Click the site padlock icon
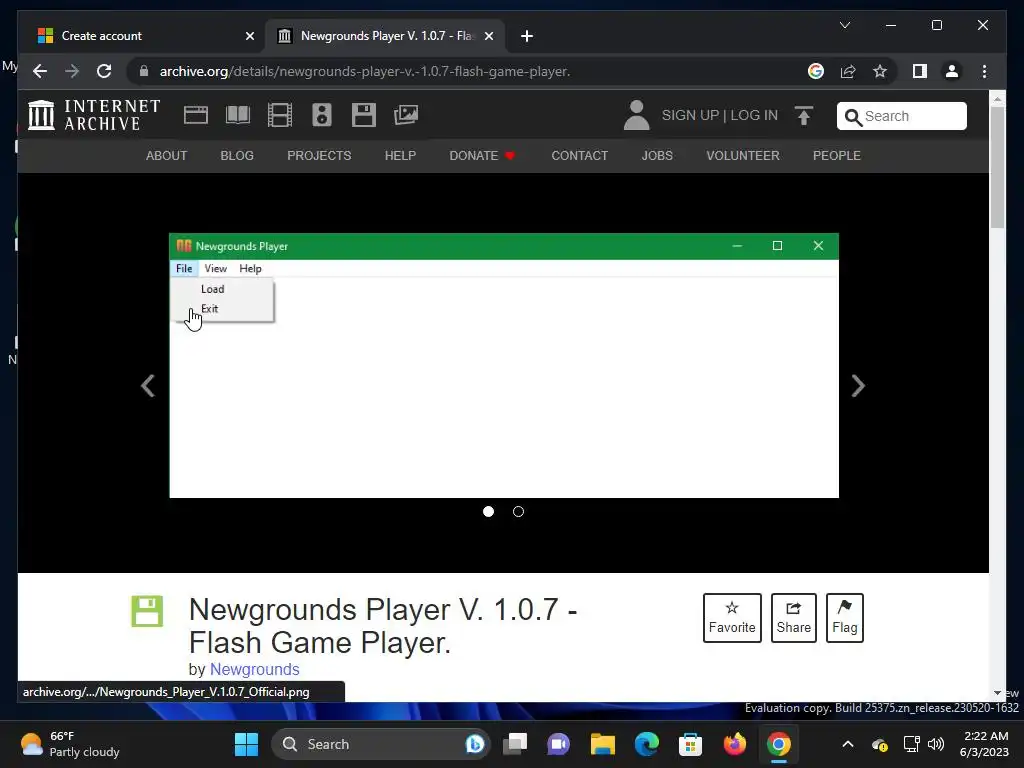Screen dimensions: 1024x768 pos(144,71)
